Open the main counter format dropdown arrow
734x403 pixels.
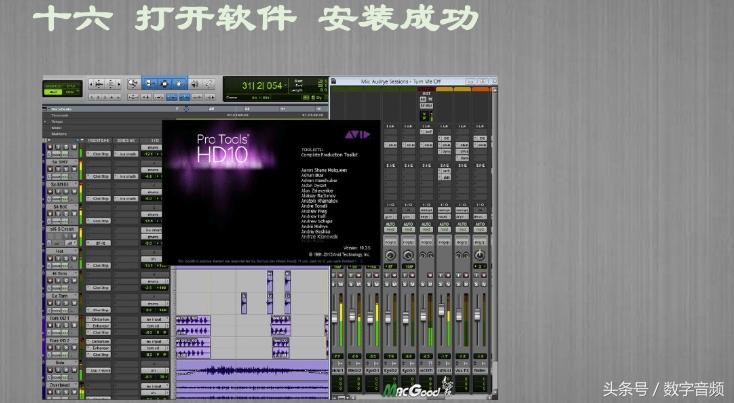coord(286,84)
